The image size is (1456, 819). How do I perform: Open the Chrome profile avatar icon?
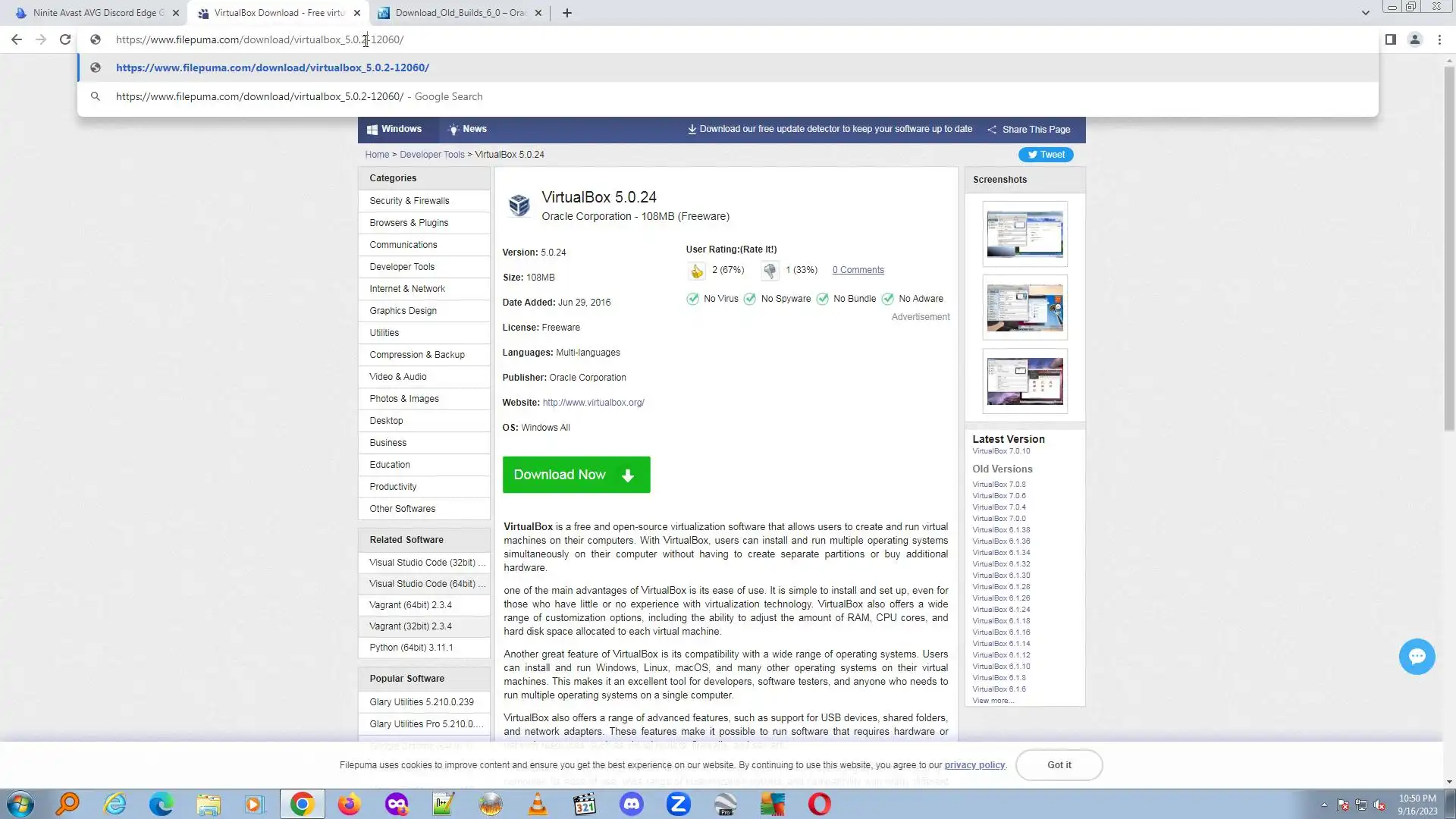coord(1414,39)
